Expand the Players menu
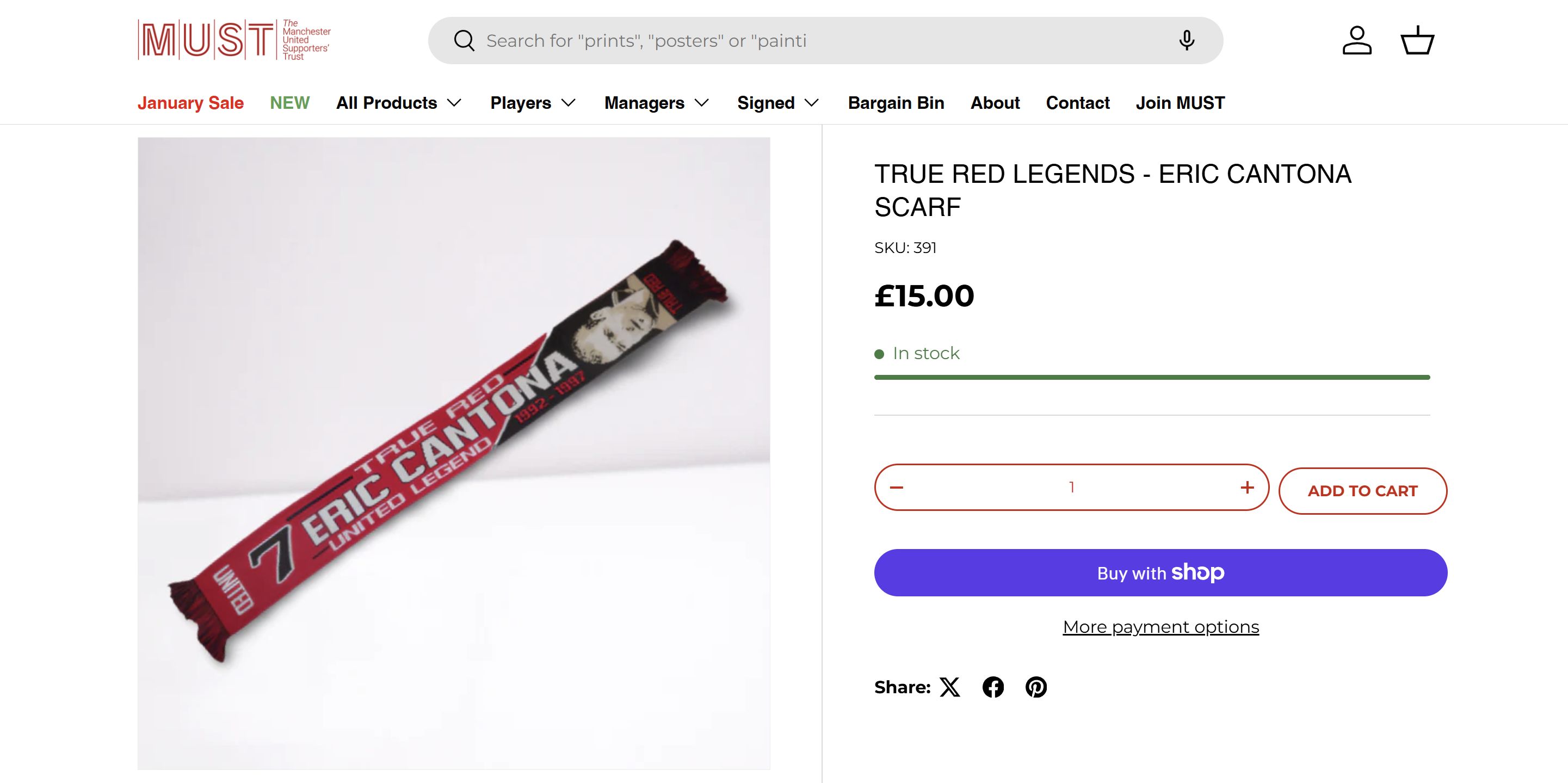The image size is (1568, 783). (533, 103)
